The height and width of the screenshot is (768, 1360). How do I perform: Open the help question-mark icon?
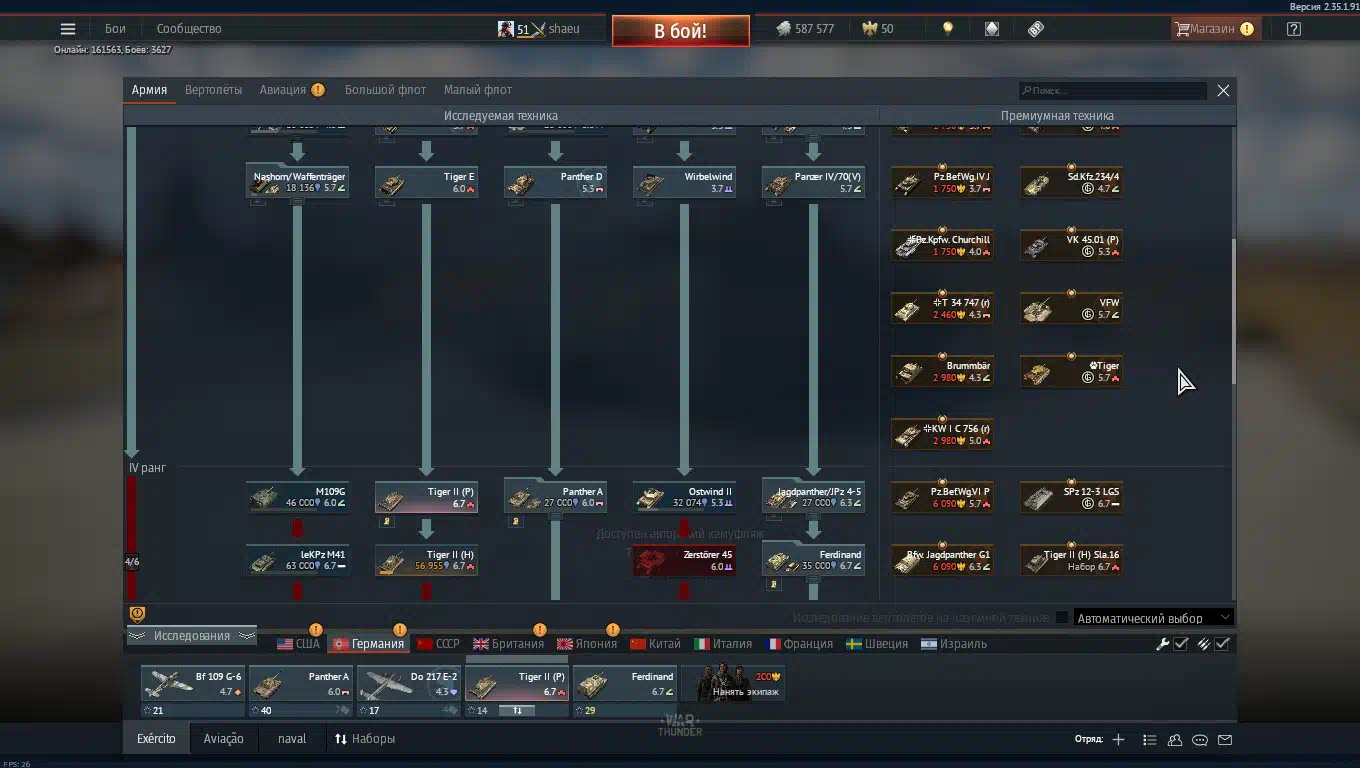click(x=1294, y=29)
